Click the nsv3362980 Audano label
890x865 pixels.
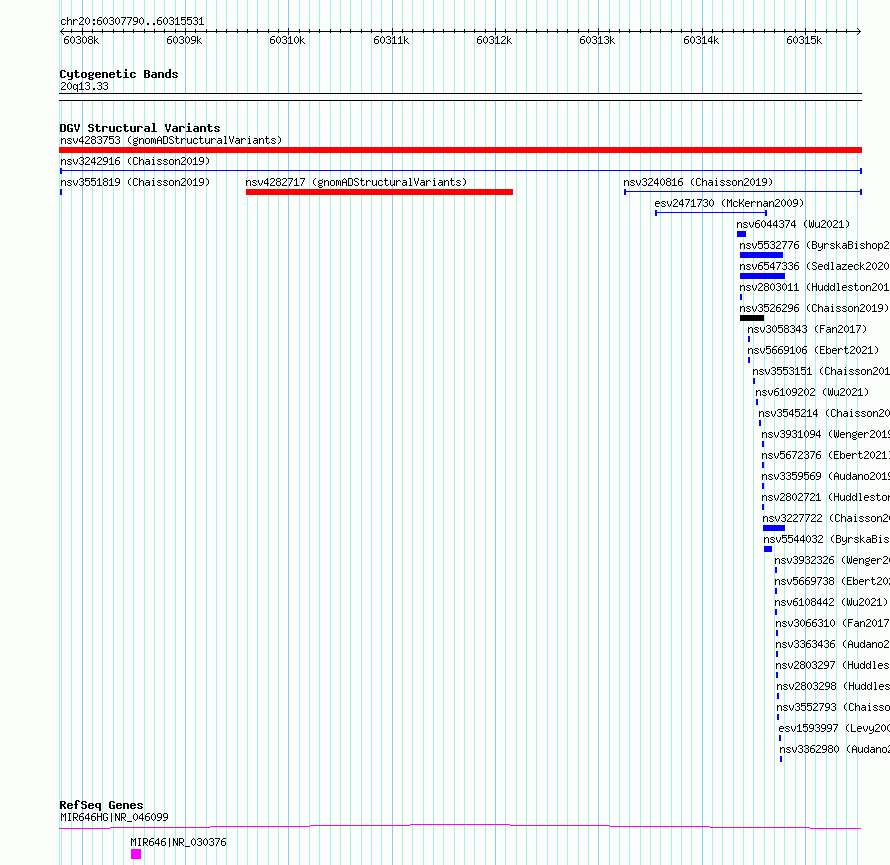[835, 749]
